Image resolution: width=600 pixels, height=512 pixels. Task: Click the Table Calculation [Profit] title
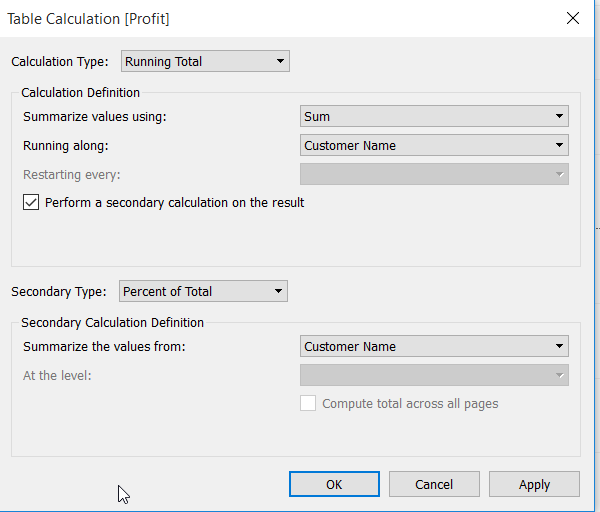pos(88,19)
